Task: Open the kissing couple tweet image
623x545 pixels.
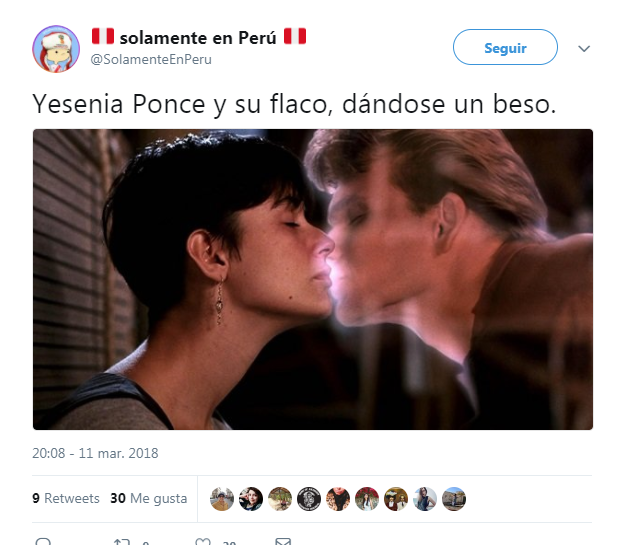Action: pyautogui.click(x=313, y=279)
